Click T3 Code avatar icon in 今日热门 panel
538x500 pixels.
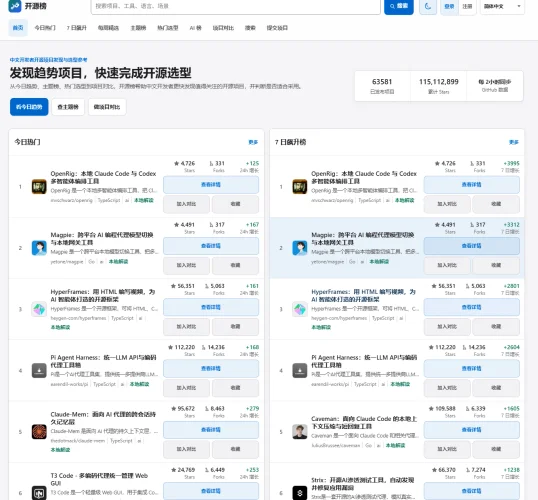39,493
